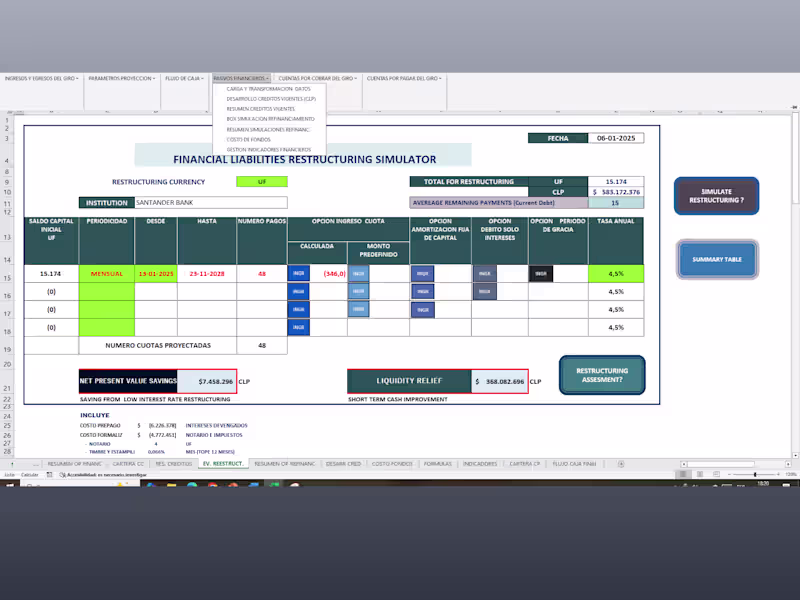Switch to the RES. CREDITOS sheet tab
800x600 pixels.
173,464
